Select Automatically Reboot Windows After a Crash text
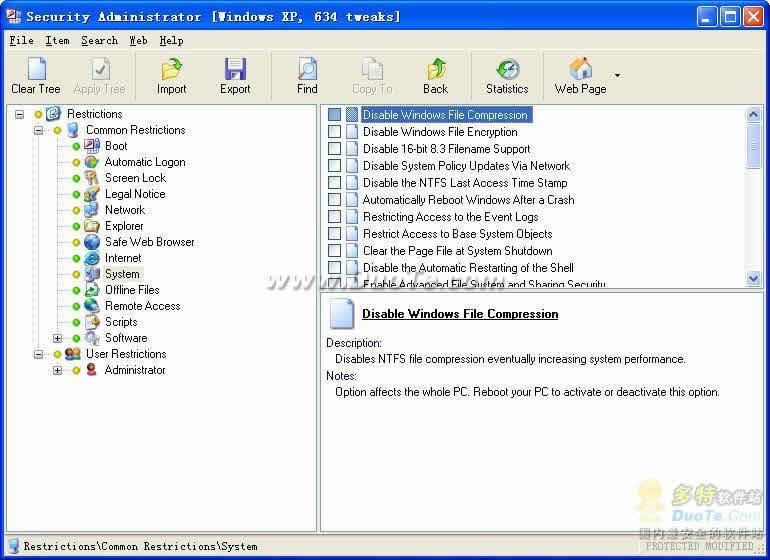Image resolution: width=770 pixels, height=560 pixels. [x=468, y=200]
